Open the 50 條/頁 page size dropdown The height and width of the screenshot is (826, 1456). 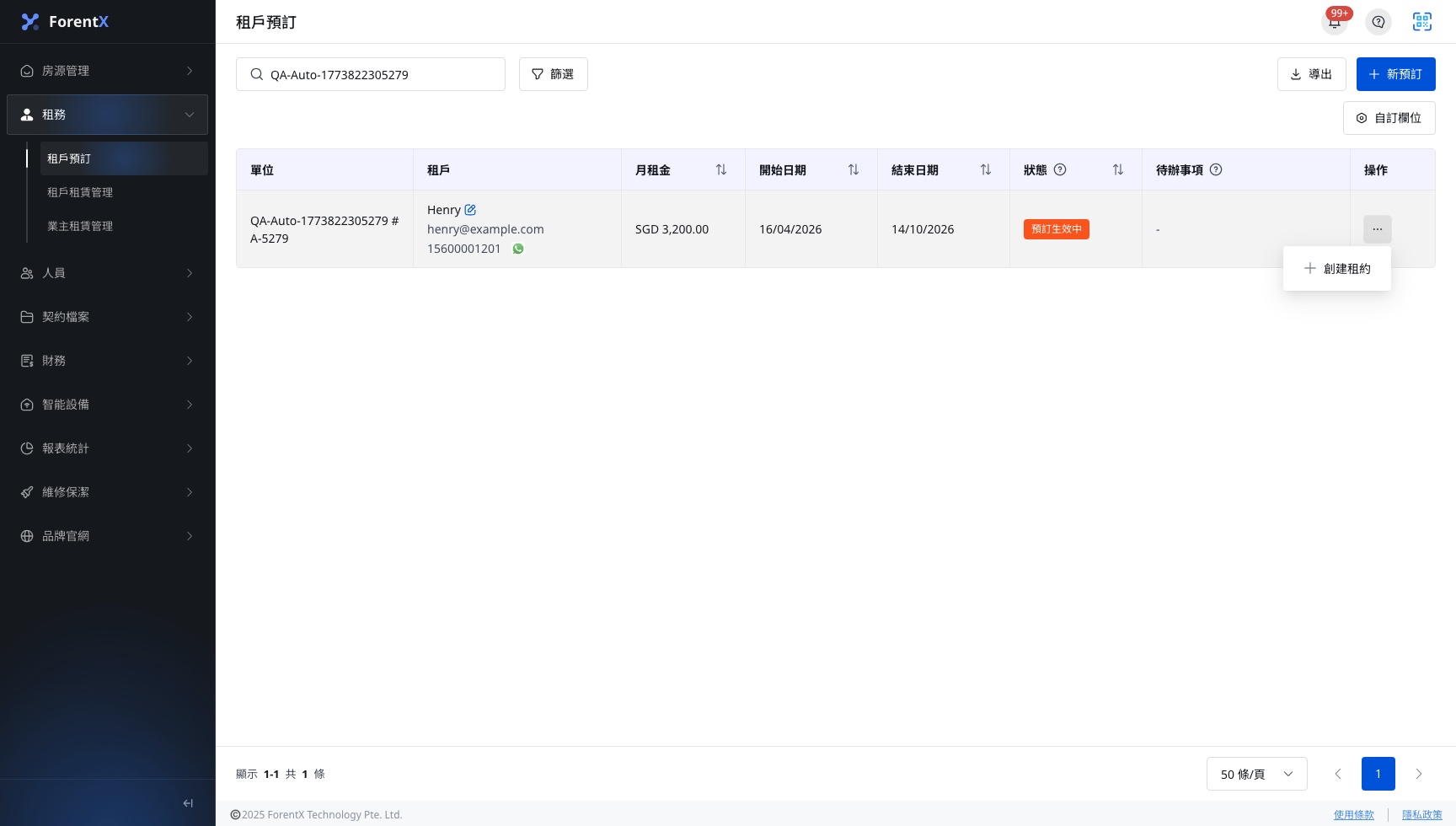point(1257,774)
